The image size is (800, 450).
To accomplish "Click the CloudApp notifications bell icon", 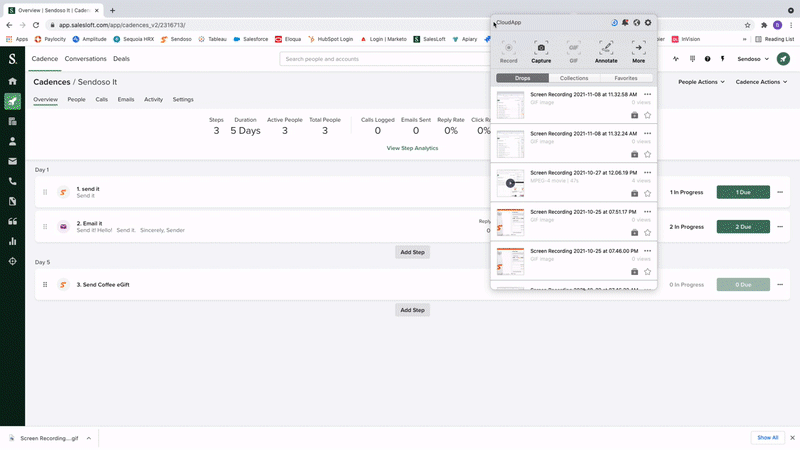I will tap(626, 22).
